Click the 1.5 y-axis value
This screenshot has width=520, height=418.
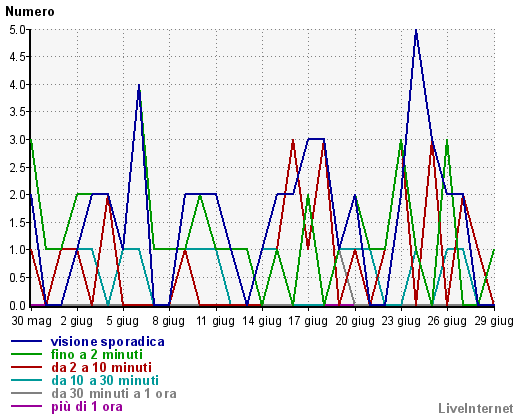tap(17, 222)
